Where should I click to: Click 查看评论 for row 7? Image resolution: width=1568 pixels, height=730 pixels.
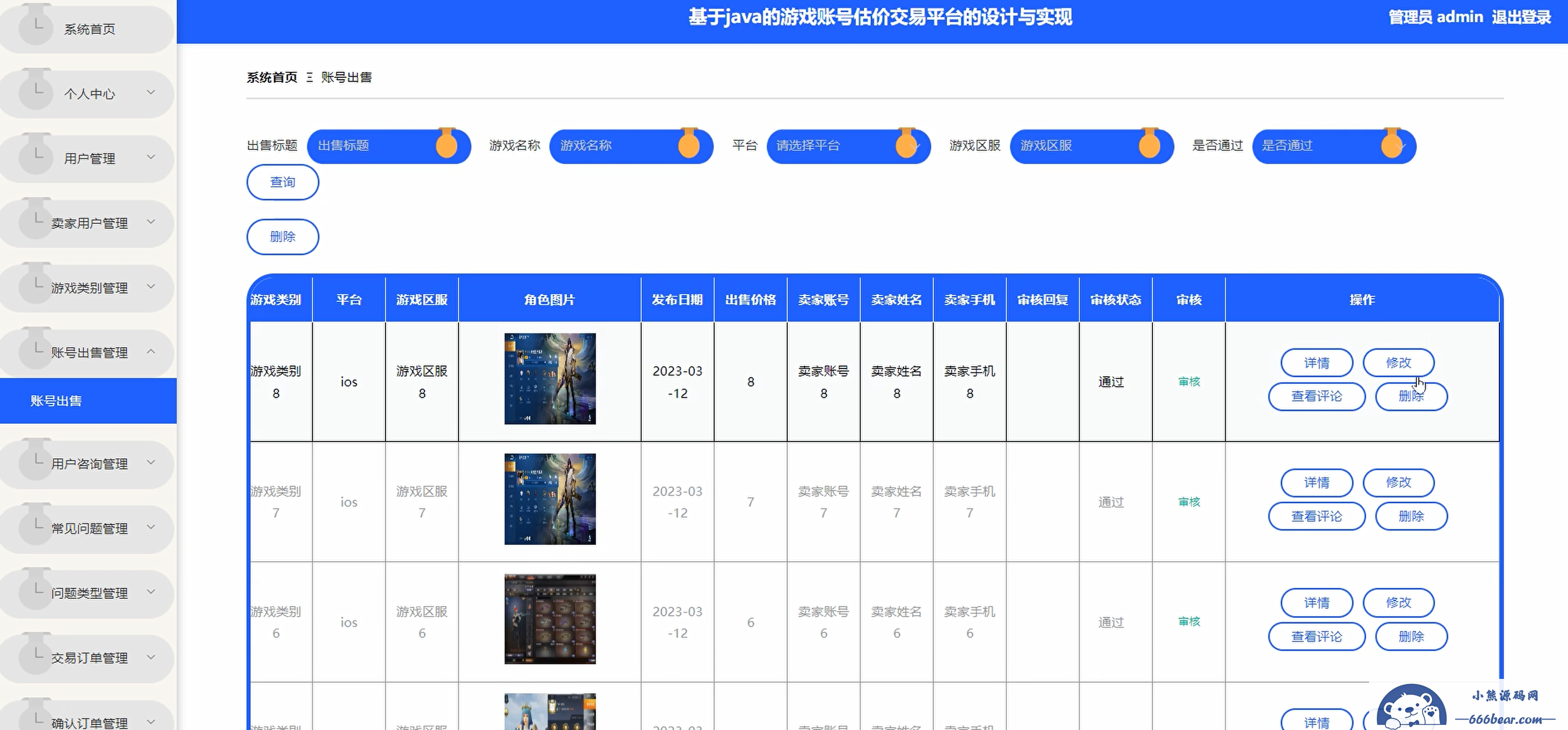pyautogui.click(x=1317, y=516)
